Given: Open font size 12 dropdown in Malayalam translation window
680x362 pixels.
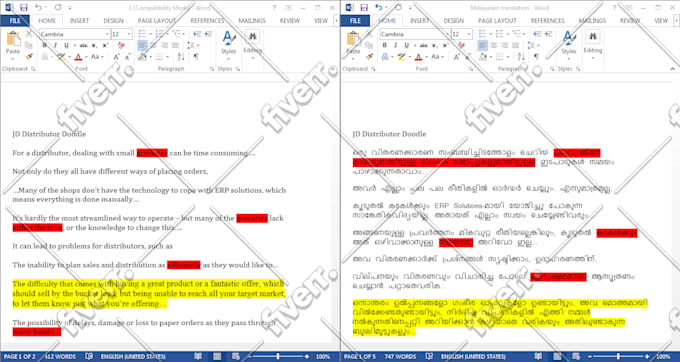Looking at the screenshot, I should [x=469, y=34].
